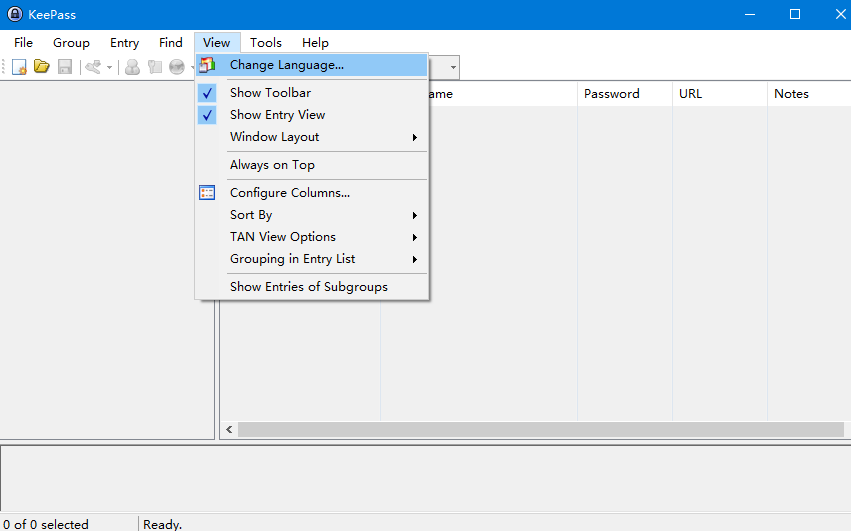Click the KeePass lock icon in title bar
The image size is (851, 531).
click(x=15, y=14)
